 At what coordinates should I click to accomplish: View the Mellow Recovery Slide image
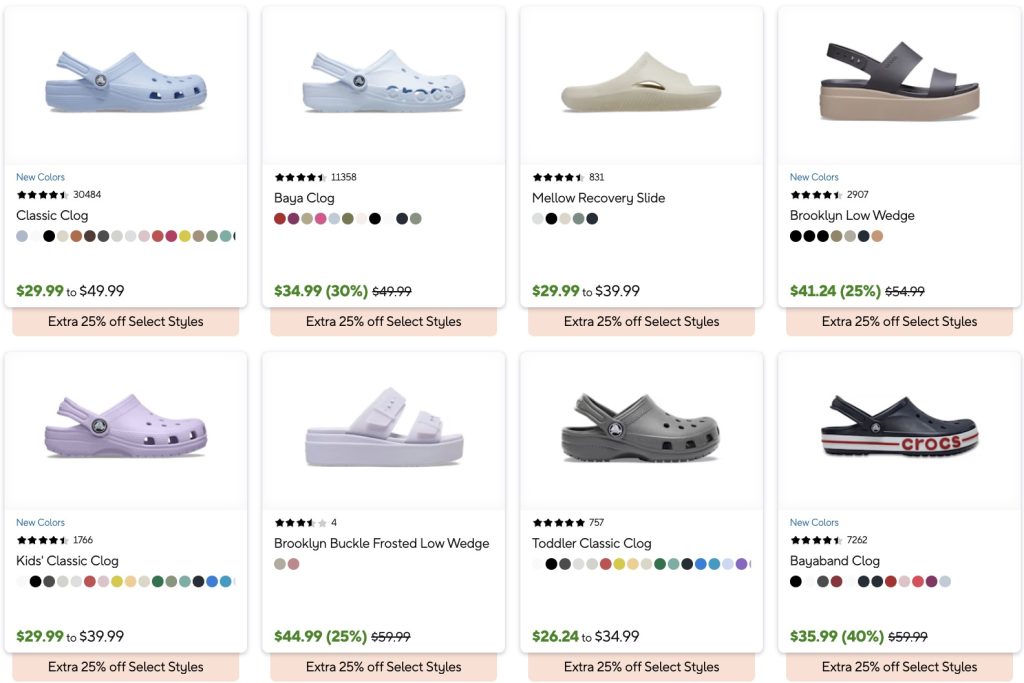(x=641, y=84)
